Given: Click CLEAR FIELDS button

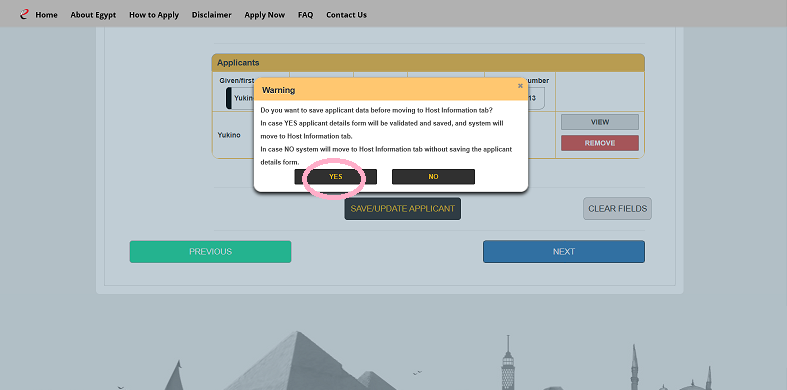Looking at the screenshot, I should point(617,208).
